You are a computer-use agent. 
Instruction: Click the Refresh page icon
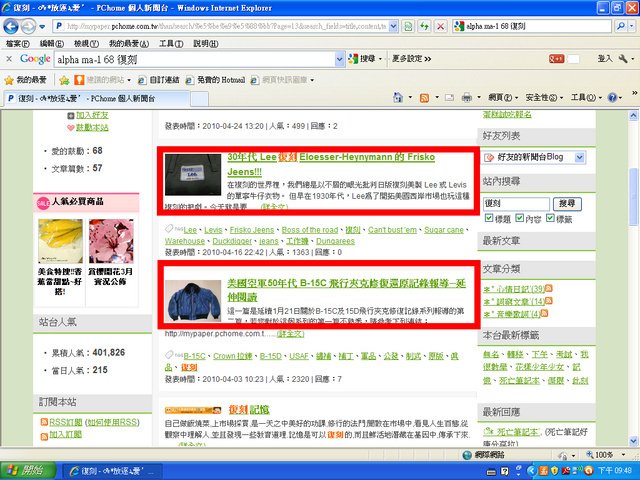424,27
